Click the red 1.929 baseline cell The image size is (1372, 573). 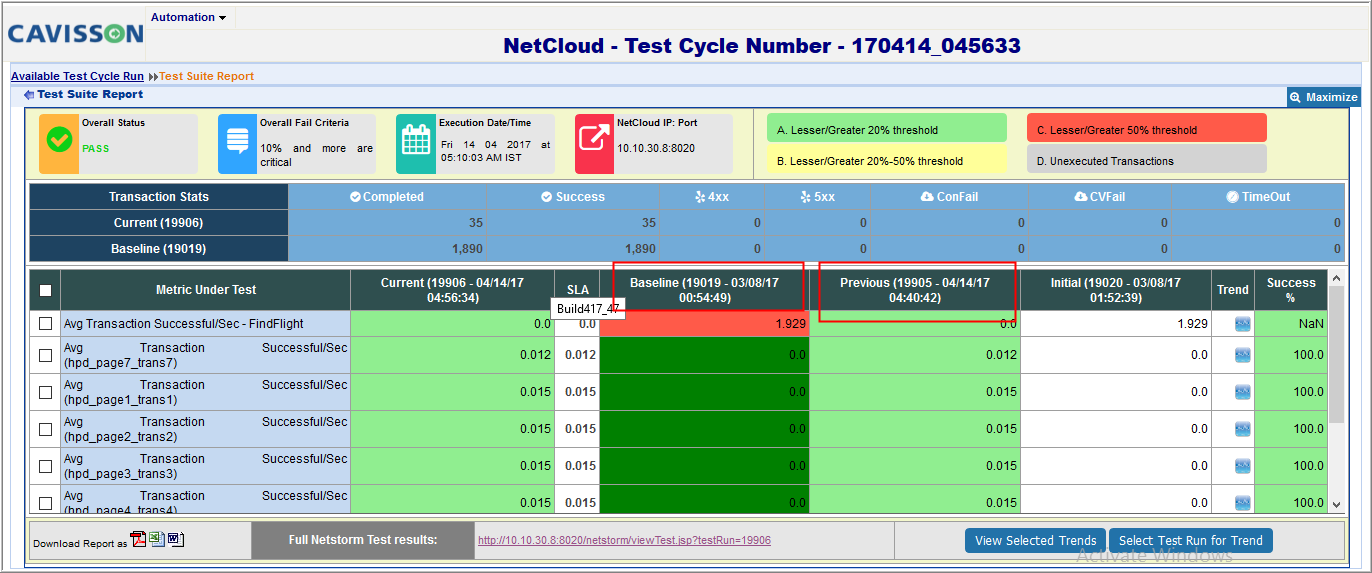704,324
